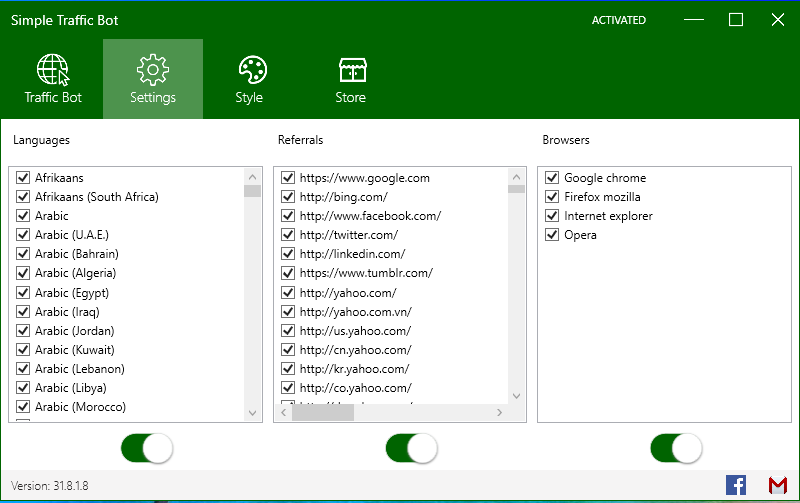The height and width of the screenshot is (503, 800).
Task: Select the Arabic (Jordan) list row
Action: [x=127, y=331]
